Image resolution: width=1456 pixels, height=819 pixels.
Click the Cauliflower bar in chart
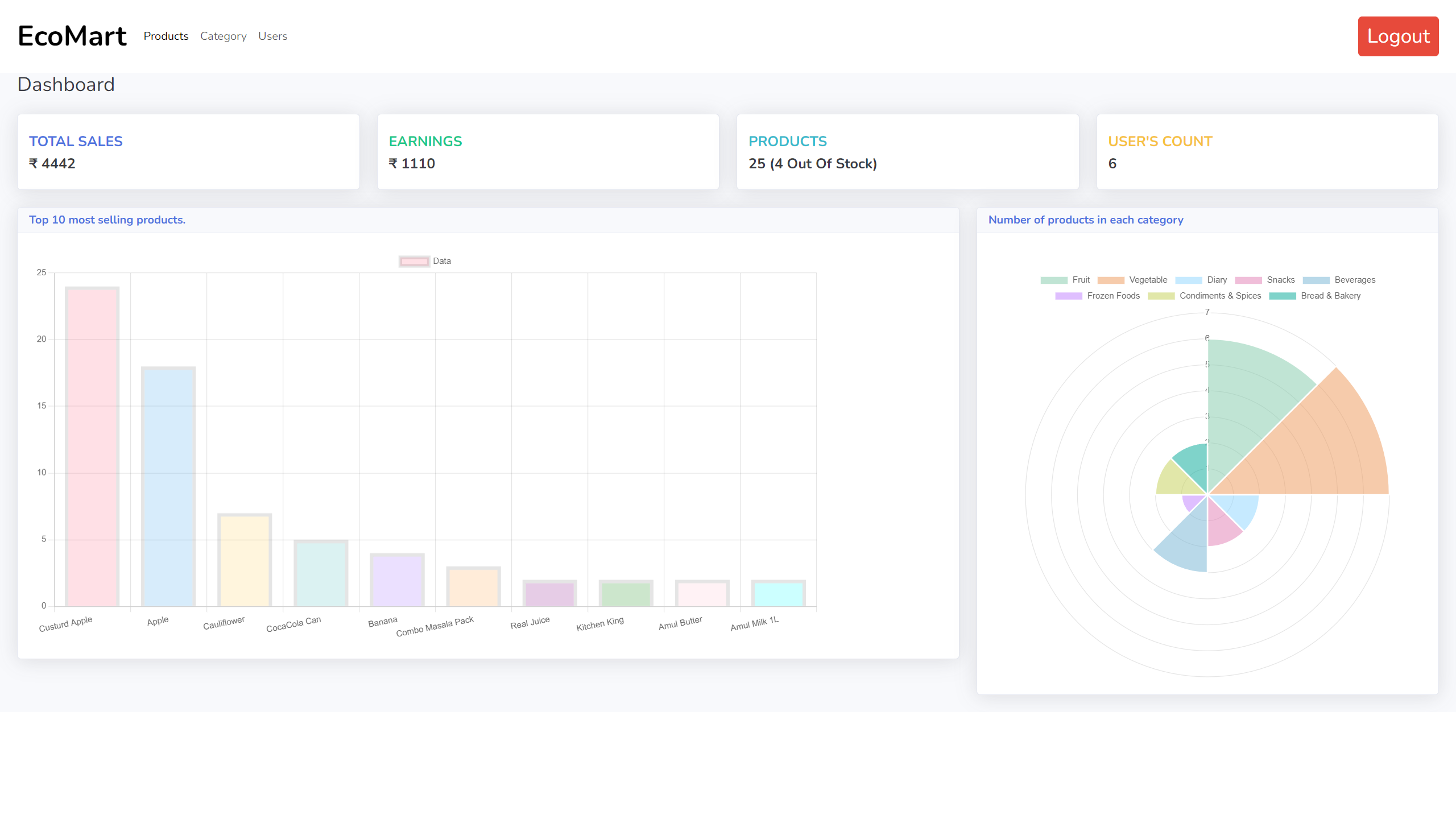pyautogui.click(x=245, y=560)
